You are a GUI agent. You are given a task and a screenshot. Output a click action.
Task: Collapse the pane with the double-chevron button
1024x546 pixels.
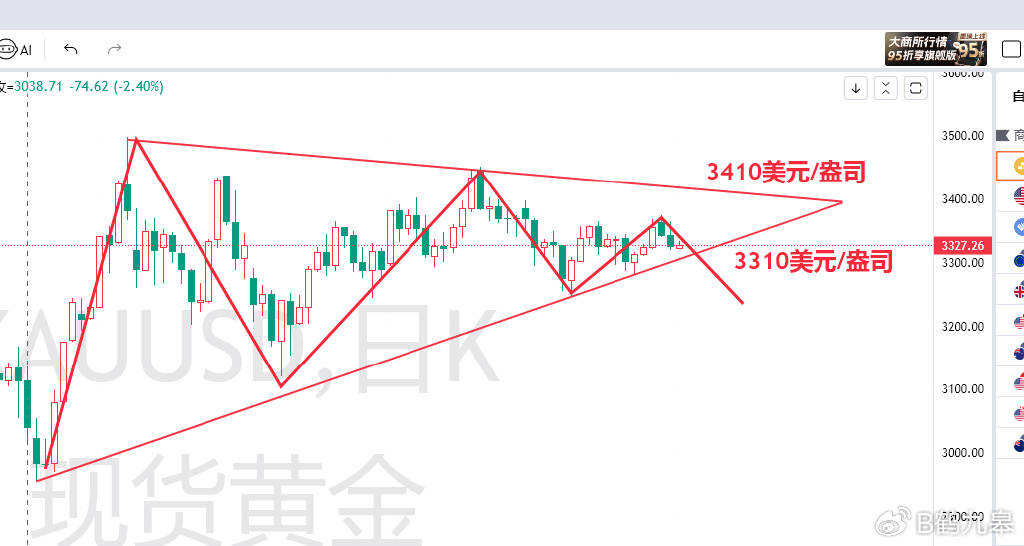point(886,89)
